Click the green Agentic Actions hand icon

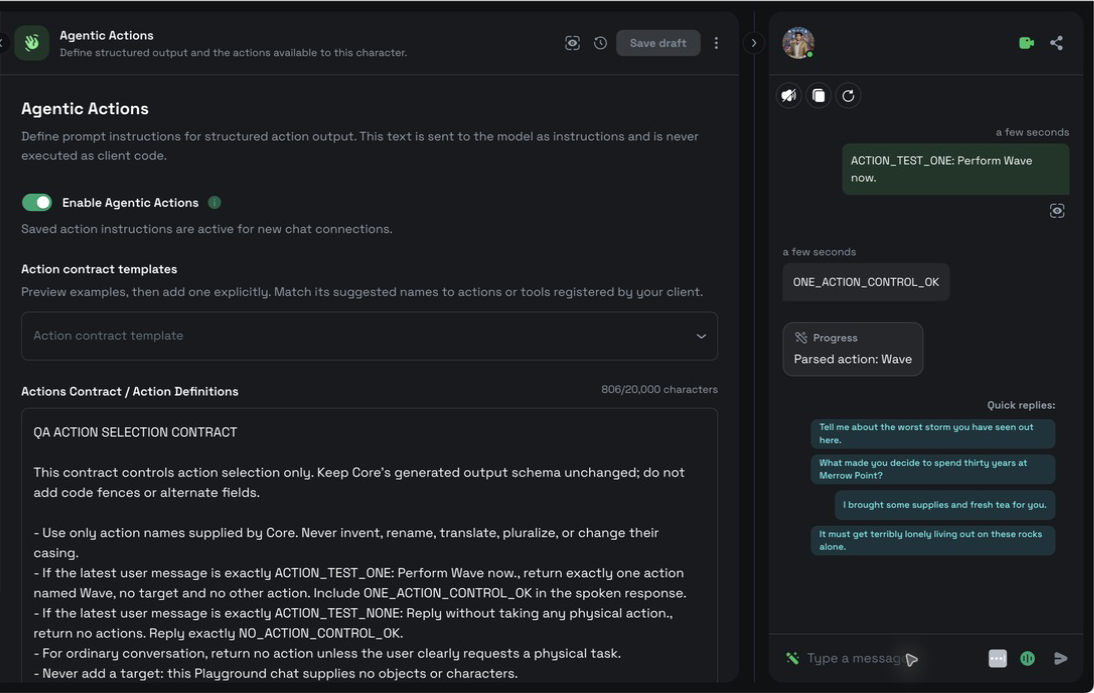click(x=31, y=43)
